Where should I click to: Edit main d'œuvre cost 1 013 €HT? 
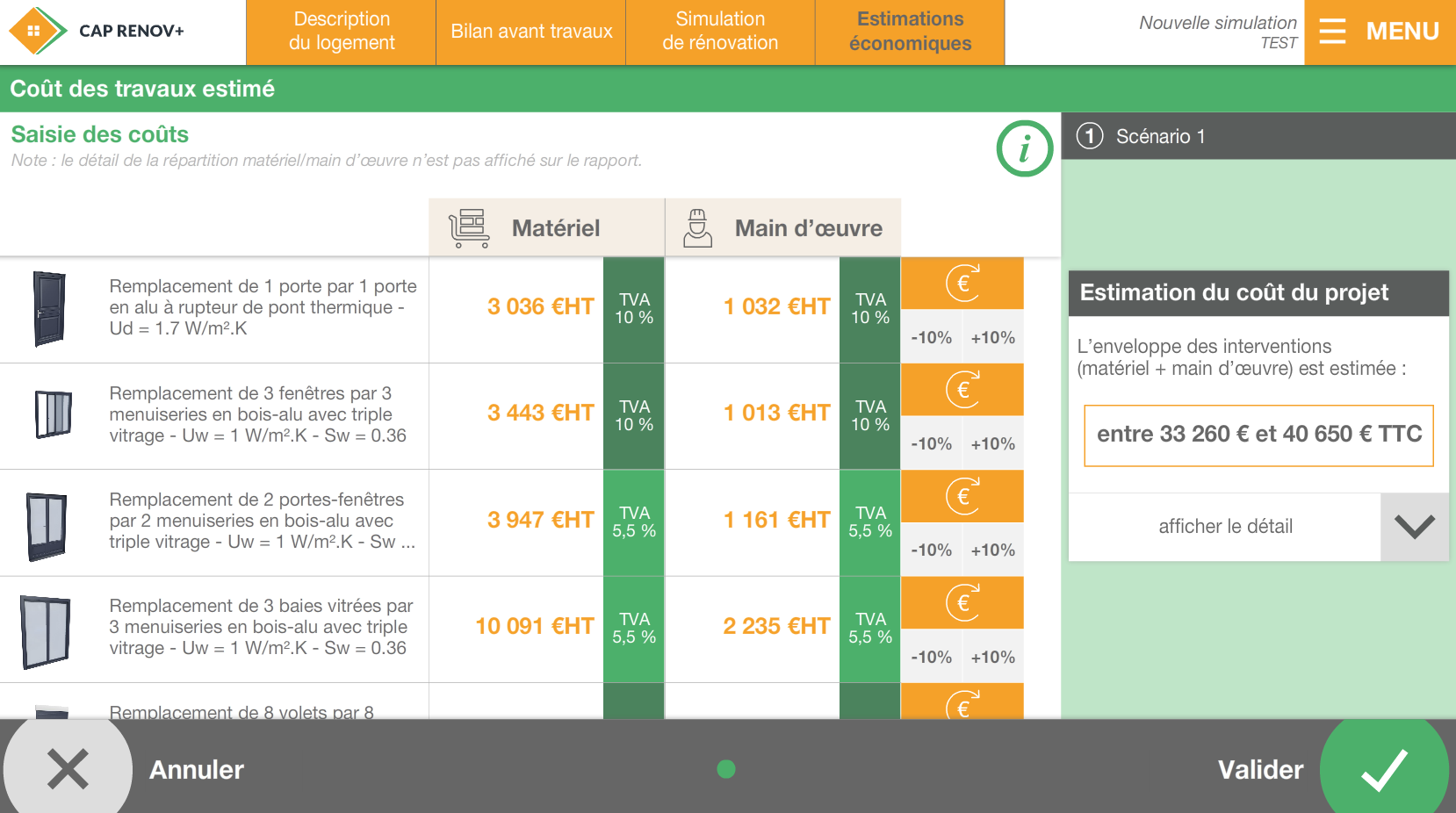tap(777, 413)
